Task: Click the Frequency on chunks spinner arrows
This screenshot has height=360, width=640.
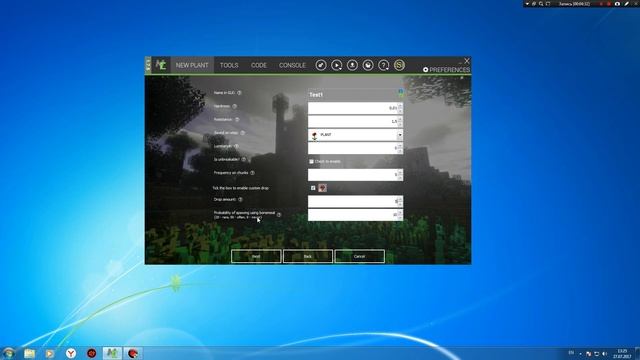Action: tap(400, 175)
